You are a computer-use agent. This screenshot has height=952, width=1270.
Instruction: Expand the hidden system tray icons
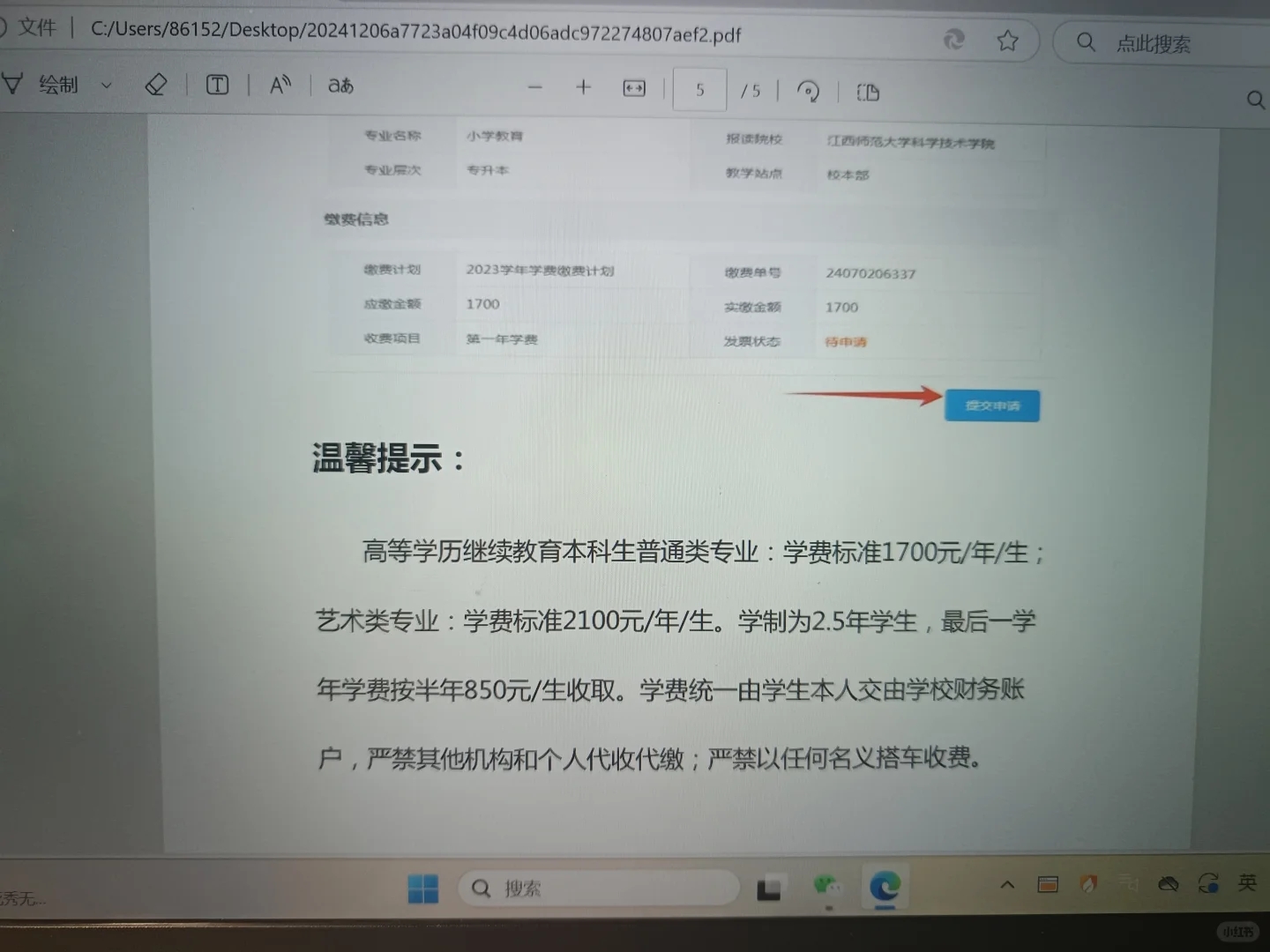point(1007,884)
